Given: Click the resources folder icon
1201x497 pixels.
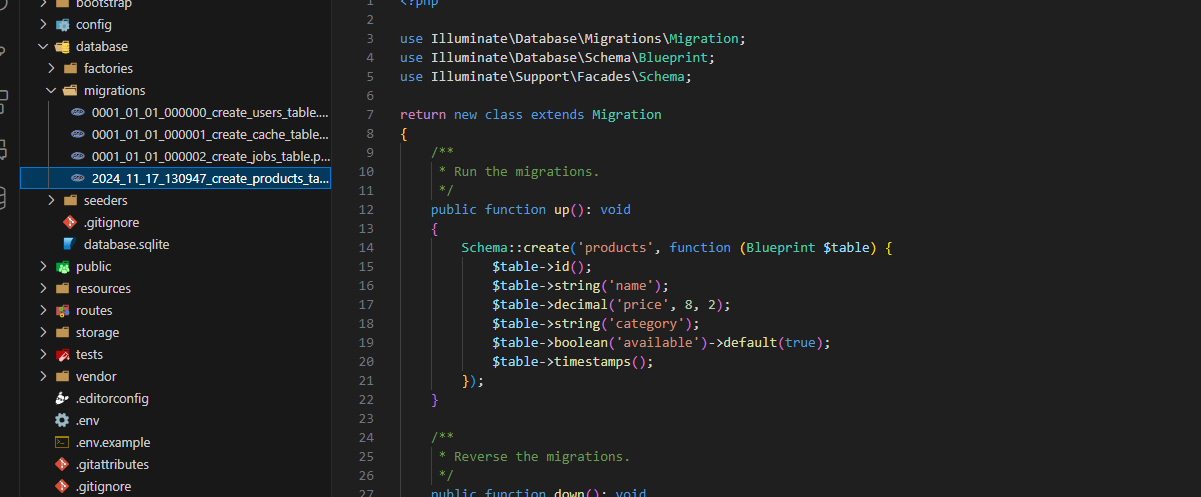Looking at the screenshot, I should click(62, 288).
